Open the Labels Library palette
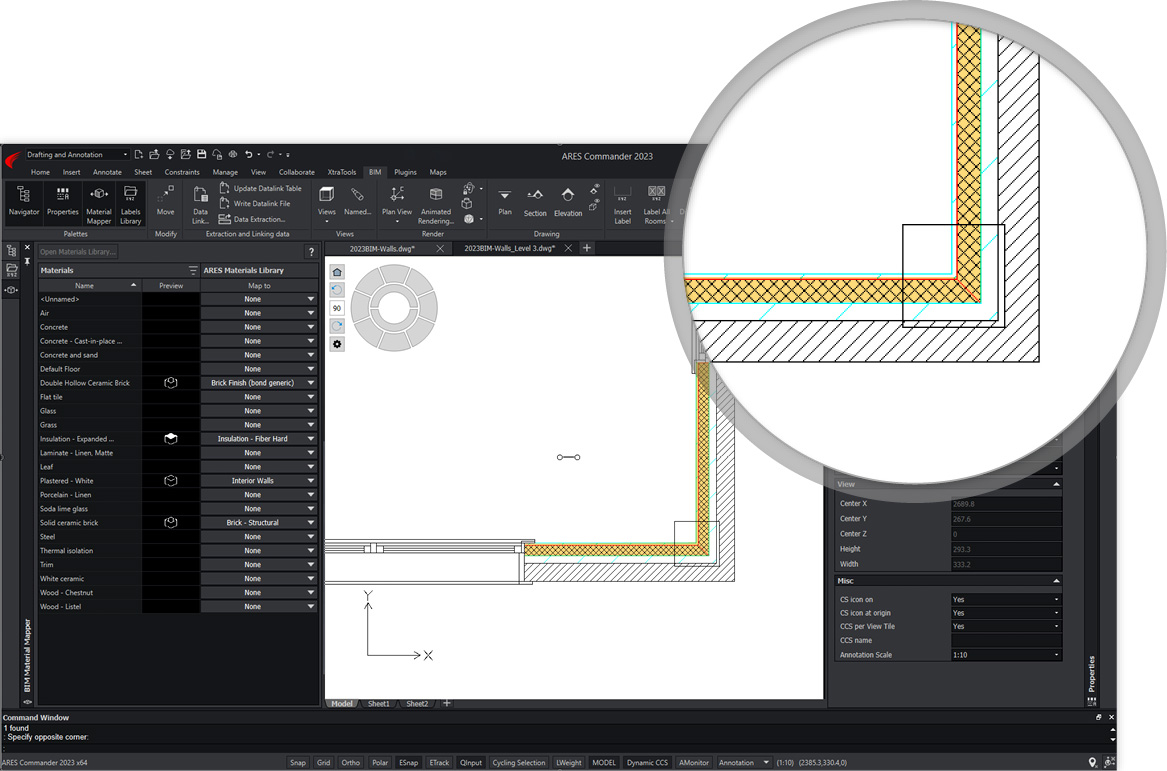 (130, 205)
